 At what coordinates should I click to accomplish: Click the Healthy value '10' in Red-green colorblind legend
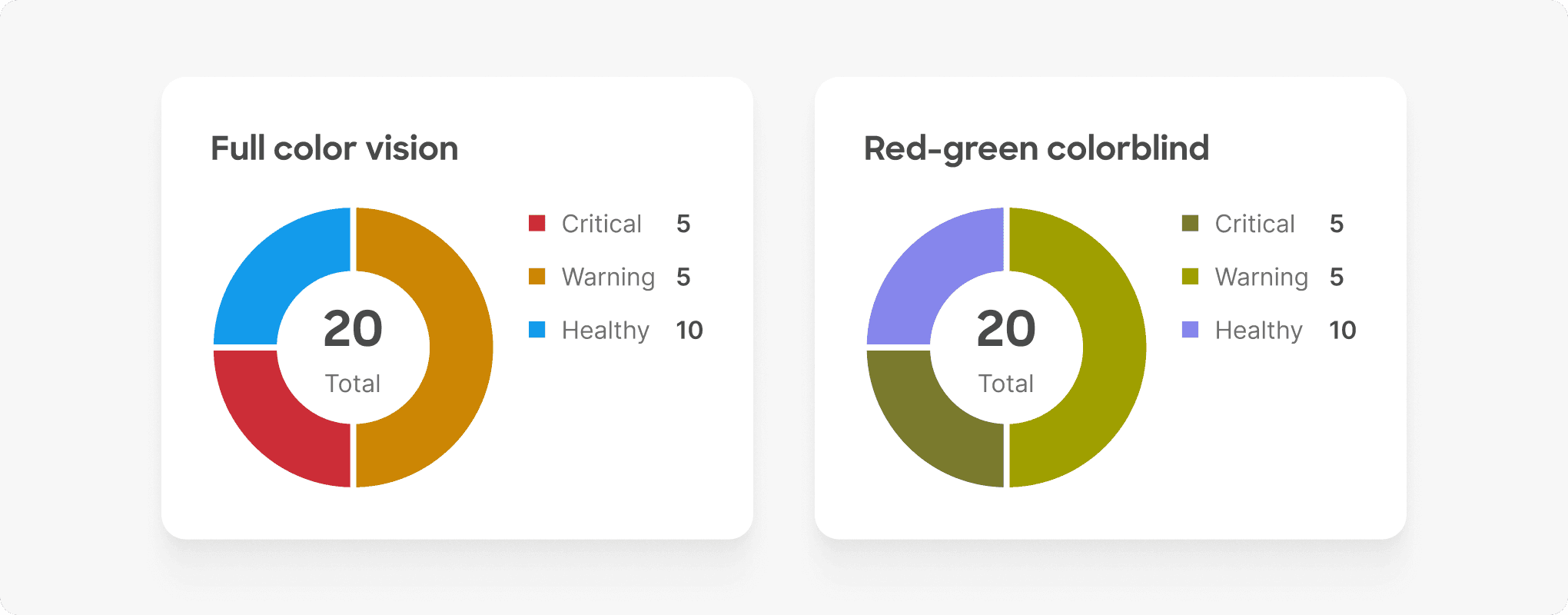[x=1343, y=330]
